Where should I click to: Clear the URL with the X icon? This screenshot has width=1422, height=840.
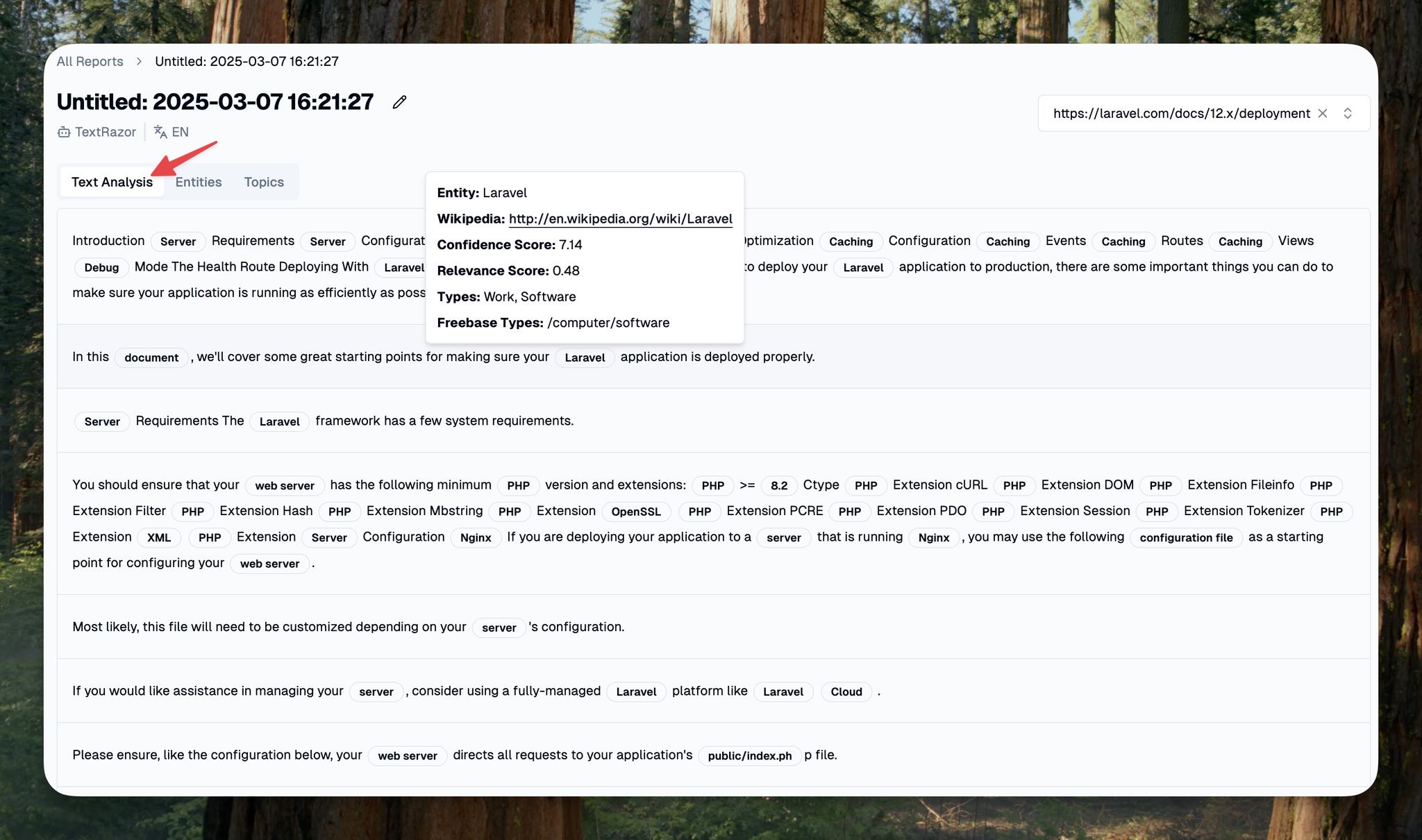pos(1323,113)
